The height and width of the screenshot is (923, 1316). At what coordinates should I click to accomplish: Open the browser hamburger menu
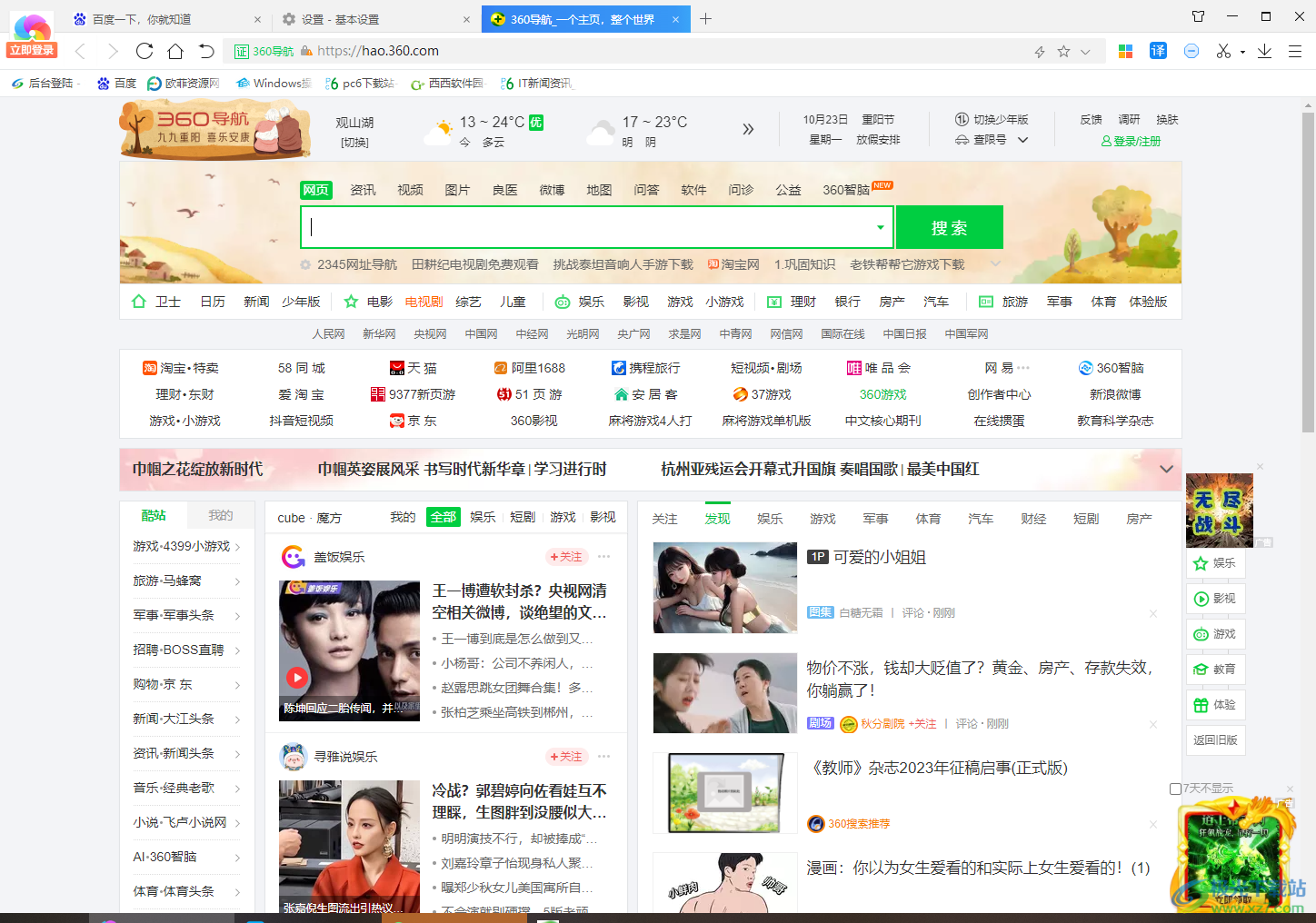pyautogui.click(x=1295, y=51)
